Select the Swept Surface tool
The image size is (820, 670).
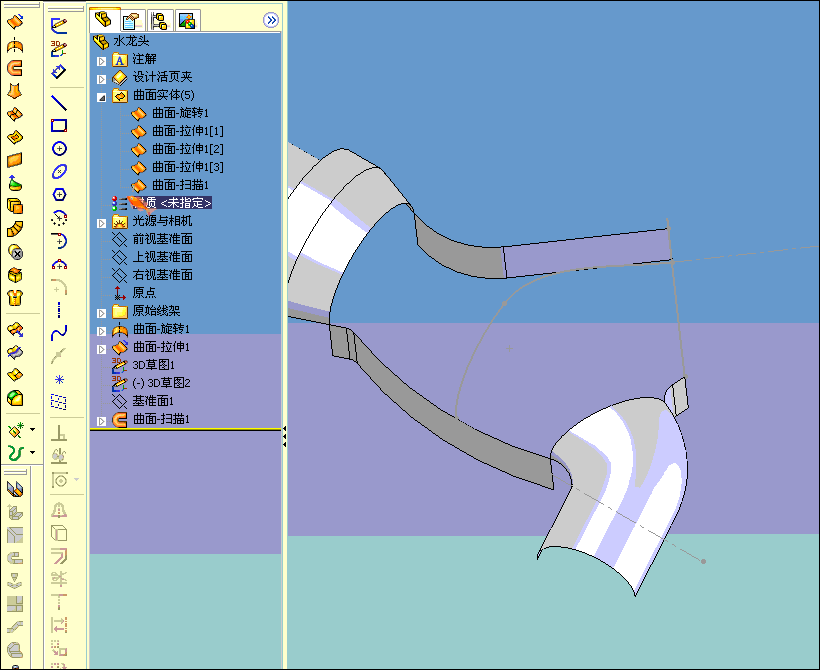pos(15,68)
